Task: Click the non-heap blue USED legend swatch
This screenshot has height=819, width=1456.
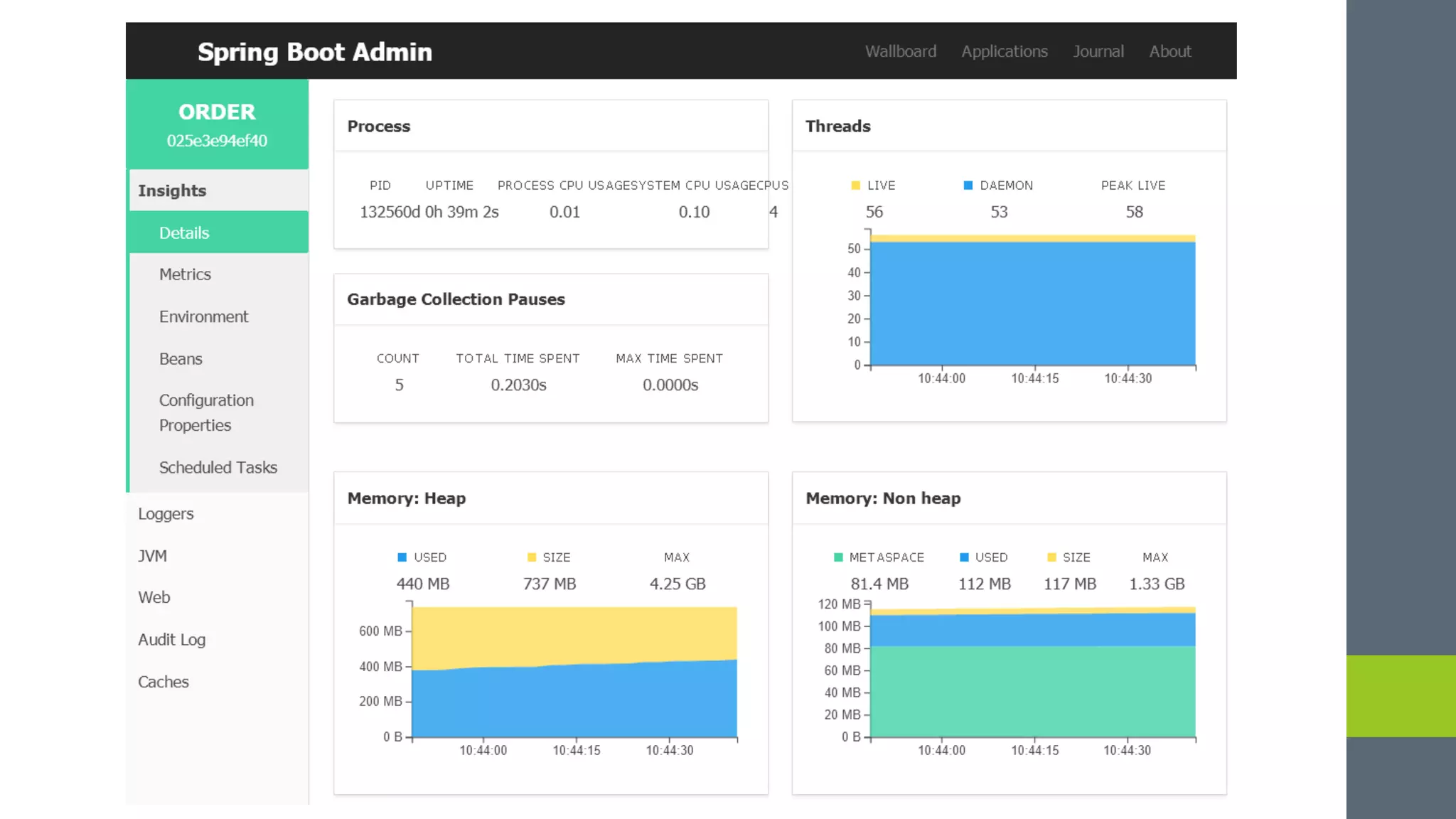Action: pyautogui.click(x=964, y=557)
